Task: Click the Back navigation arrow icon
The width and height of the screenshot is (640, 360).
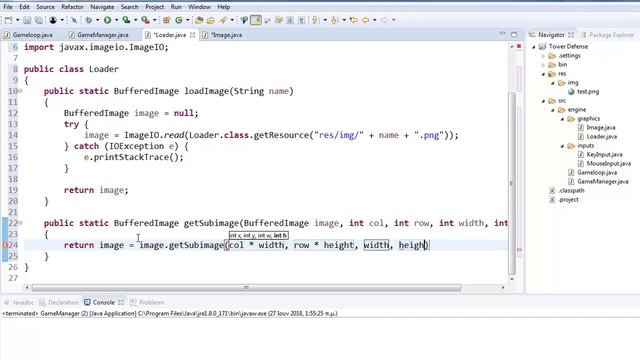Action: pos(365,20)
